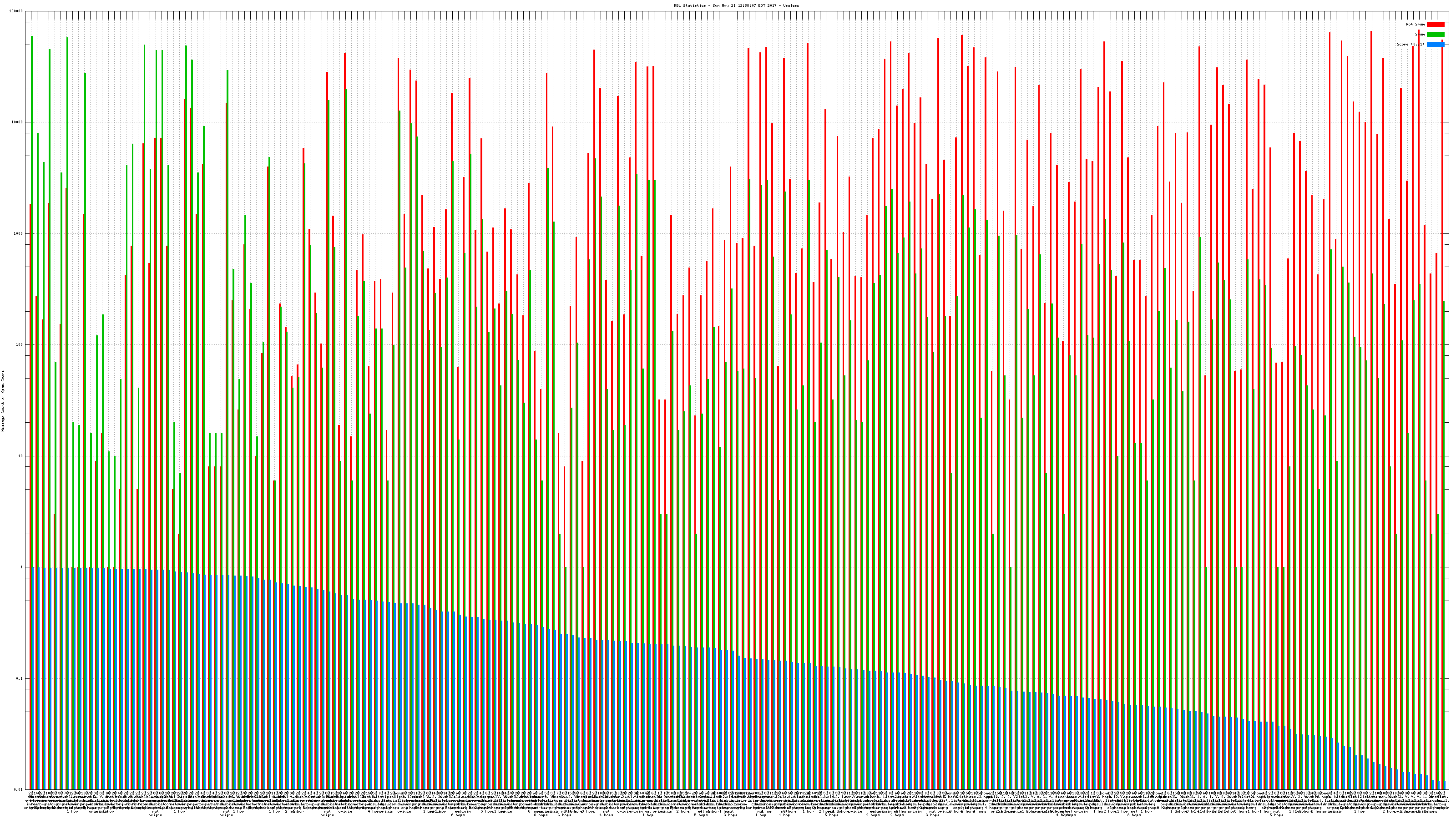
Task: Select the 'Not Spam' legend label
Action: 1416,24
